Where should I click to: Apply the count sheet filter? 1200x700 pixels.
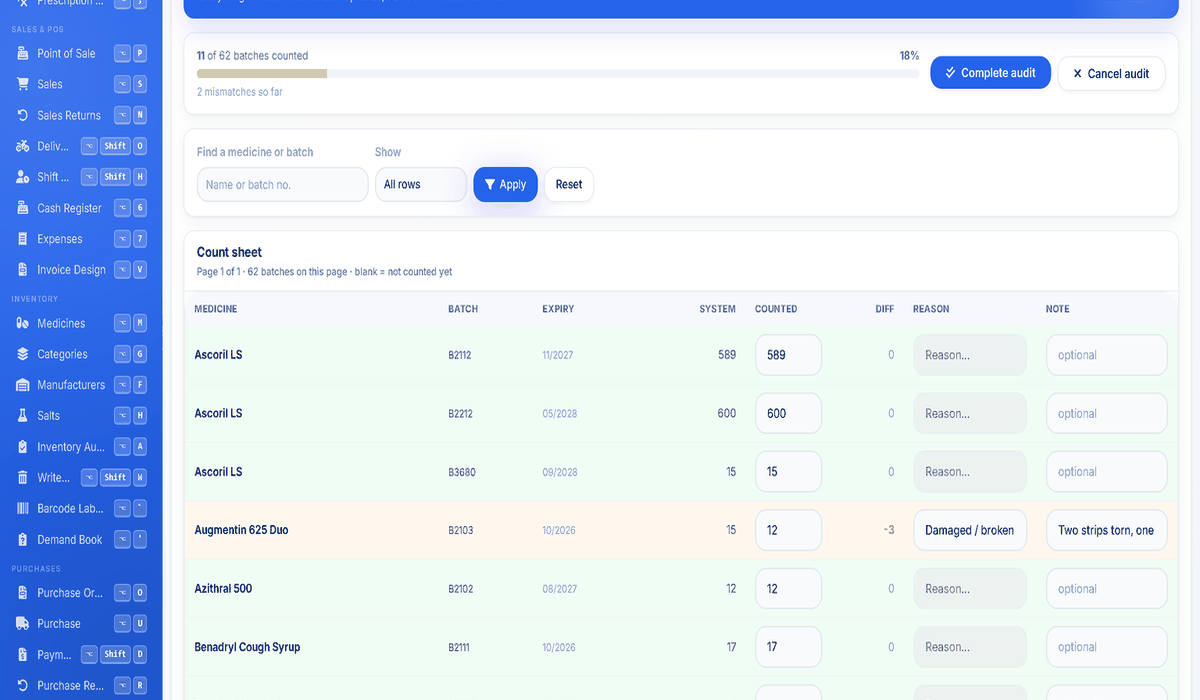[x=506, y=184]
